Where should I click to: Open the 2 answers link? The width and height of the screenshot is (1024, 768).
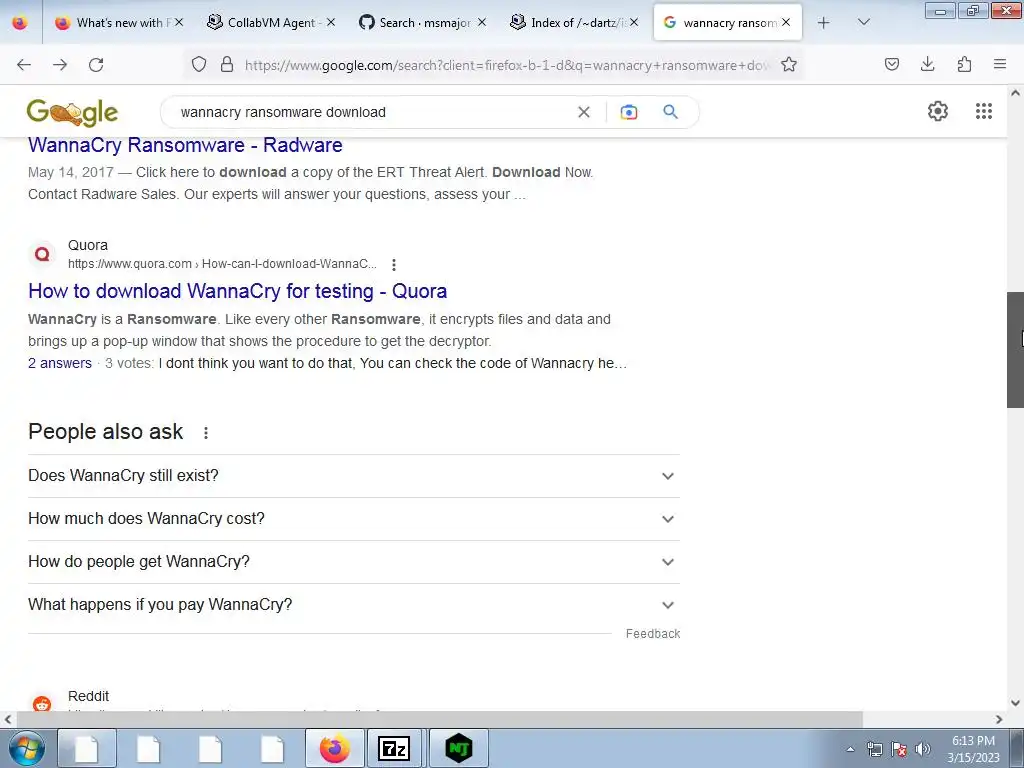[60, 363]
